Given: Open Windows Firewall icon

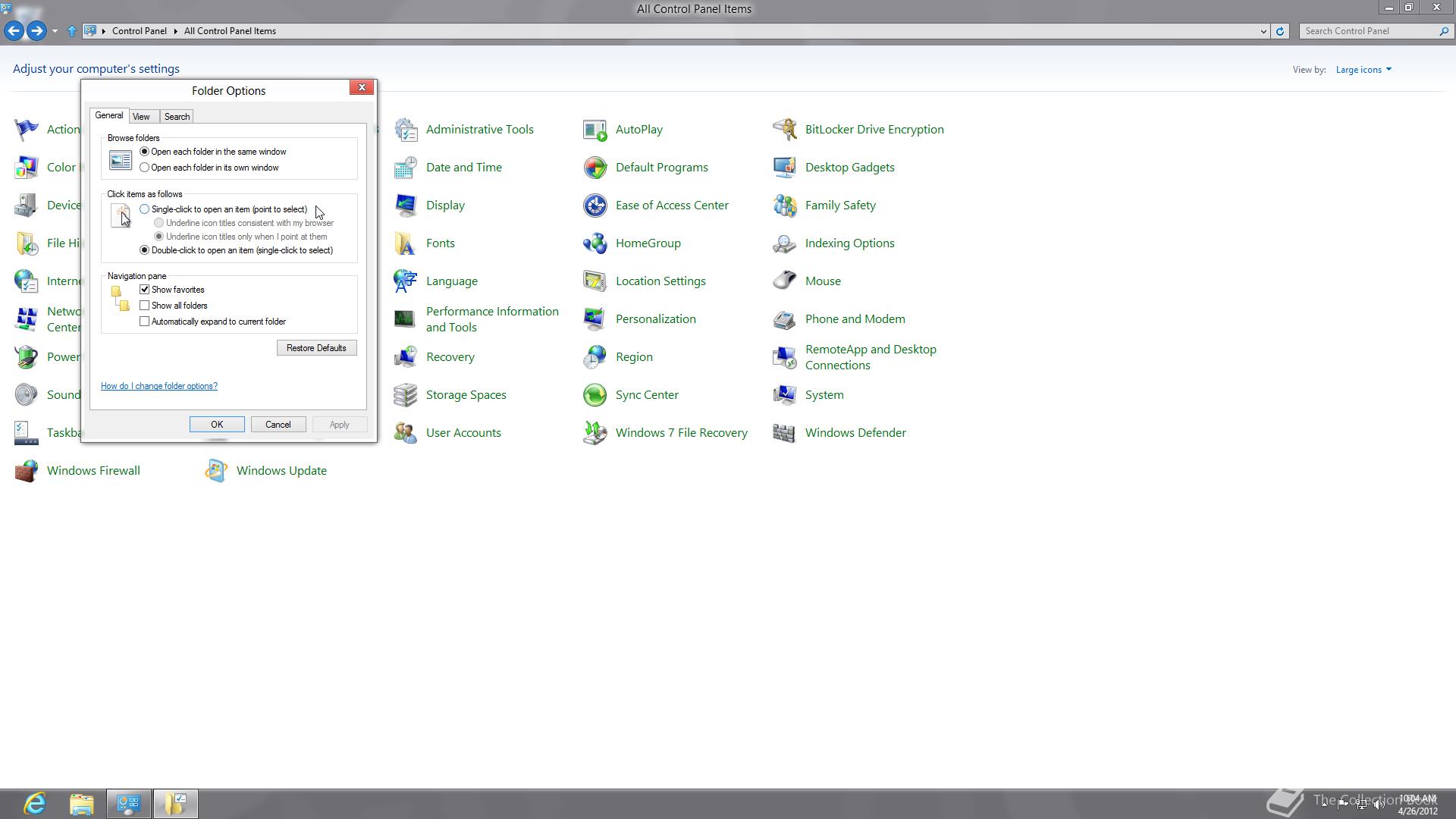Looking at the screenshot, I should pos(27,471).
